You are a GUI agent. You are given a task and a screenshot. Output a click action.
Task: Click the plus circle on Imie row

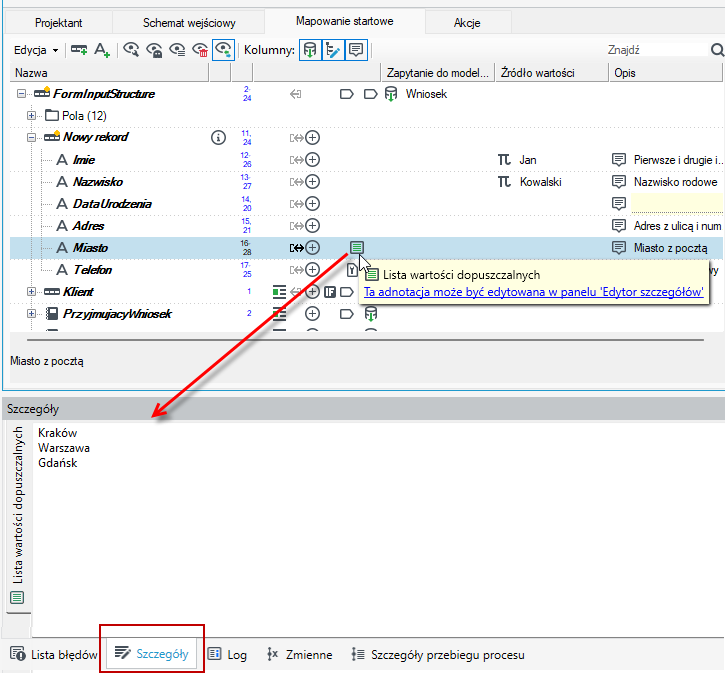tap(313, 159)
